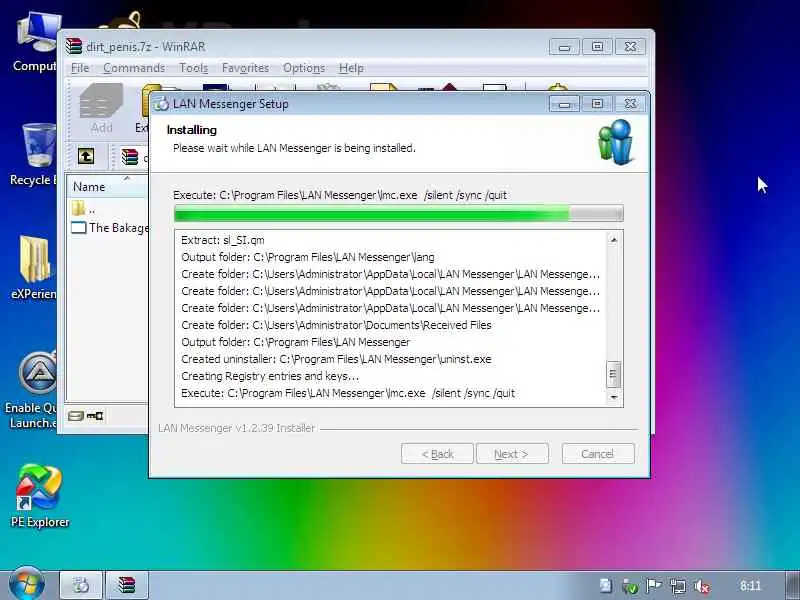Click the green installation progress bar
Viewport: 800px width, 600px height.
click(398, 213)
